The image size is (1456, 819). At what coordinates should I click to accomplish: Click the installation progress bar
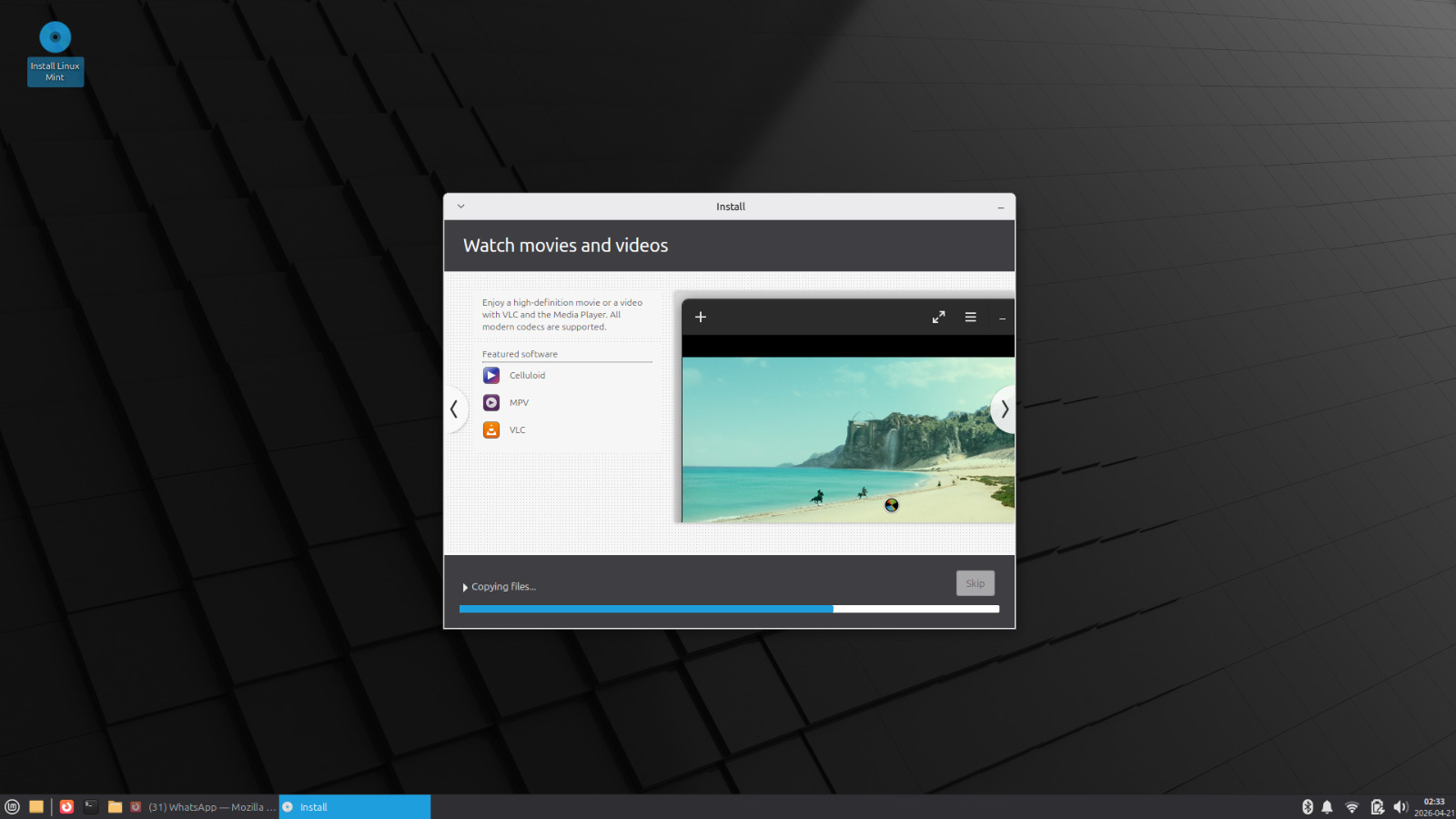coord(729,609)
